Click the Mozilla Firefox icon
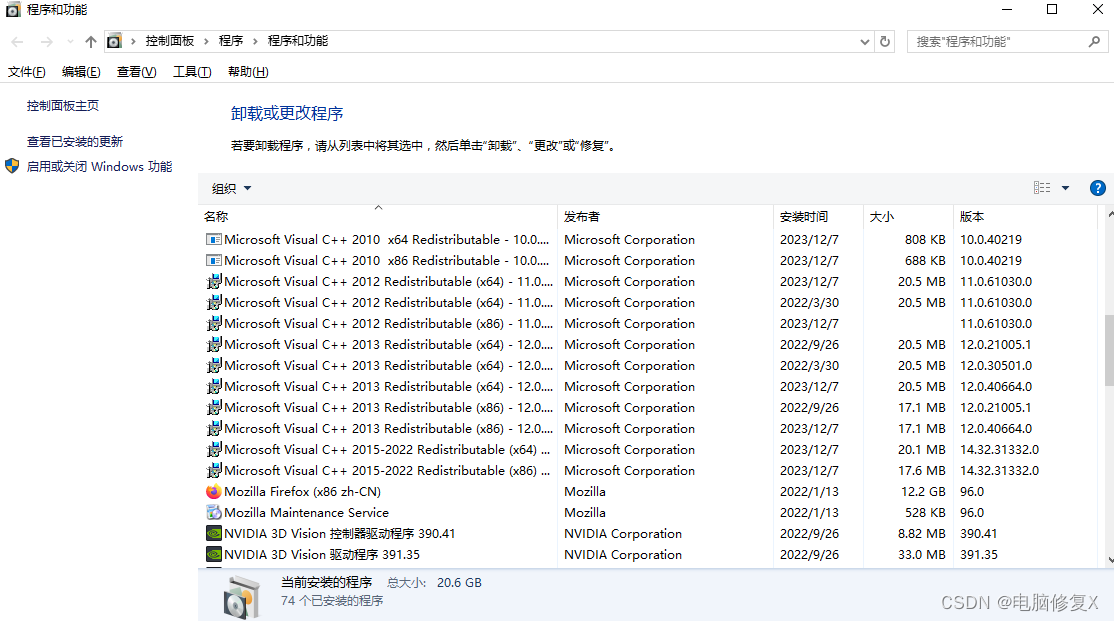The width and height of the screenshot is (1114, 621). (213, 492)
